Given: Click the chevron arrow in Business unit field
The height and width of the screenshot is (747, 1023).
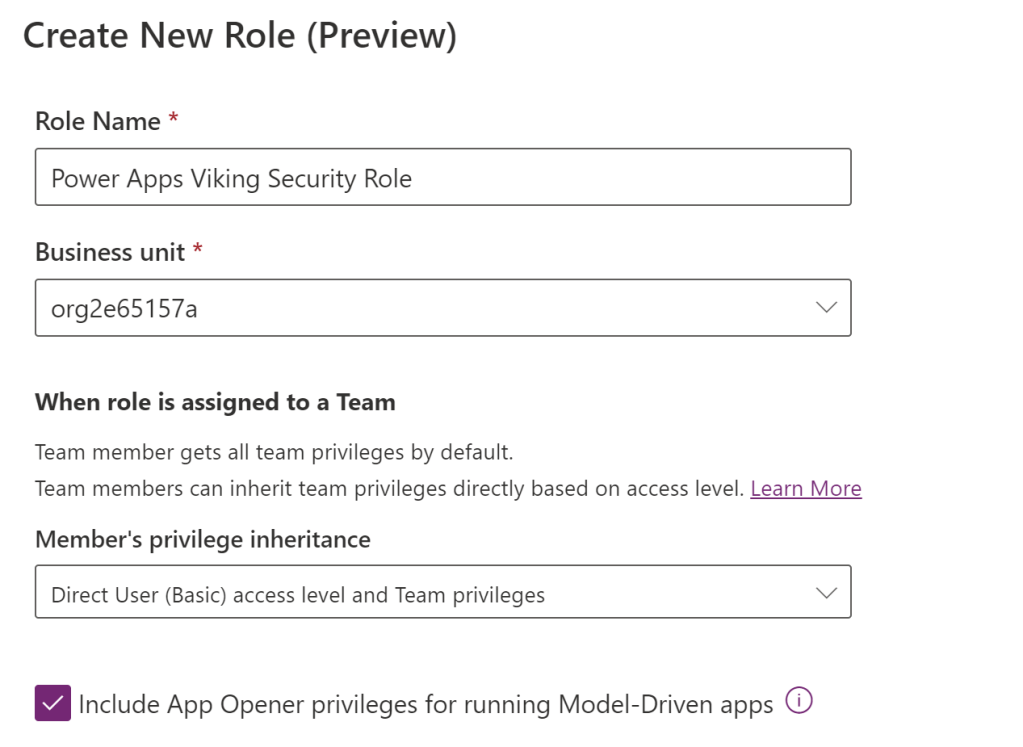Looking at the screenshot, I should pos(826,308).
